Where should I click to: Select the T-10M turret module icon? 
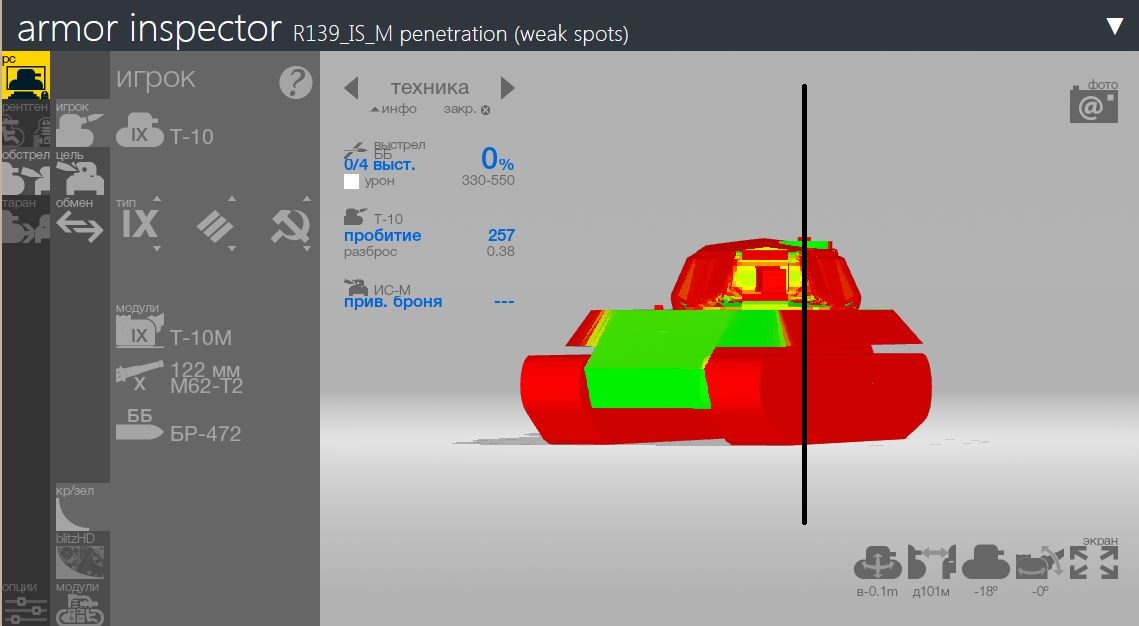coord(139,332)
